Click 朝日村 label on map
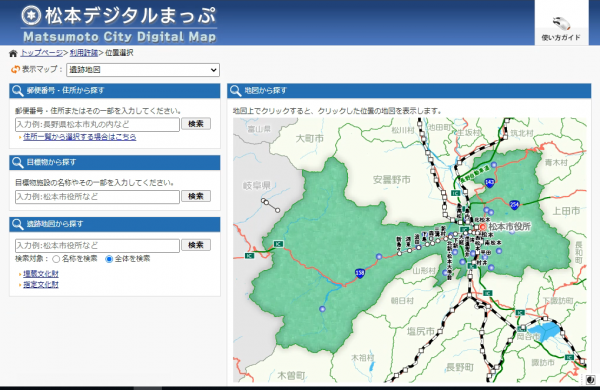Viewport: 600px width, 390px height. point(402,301)
